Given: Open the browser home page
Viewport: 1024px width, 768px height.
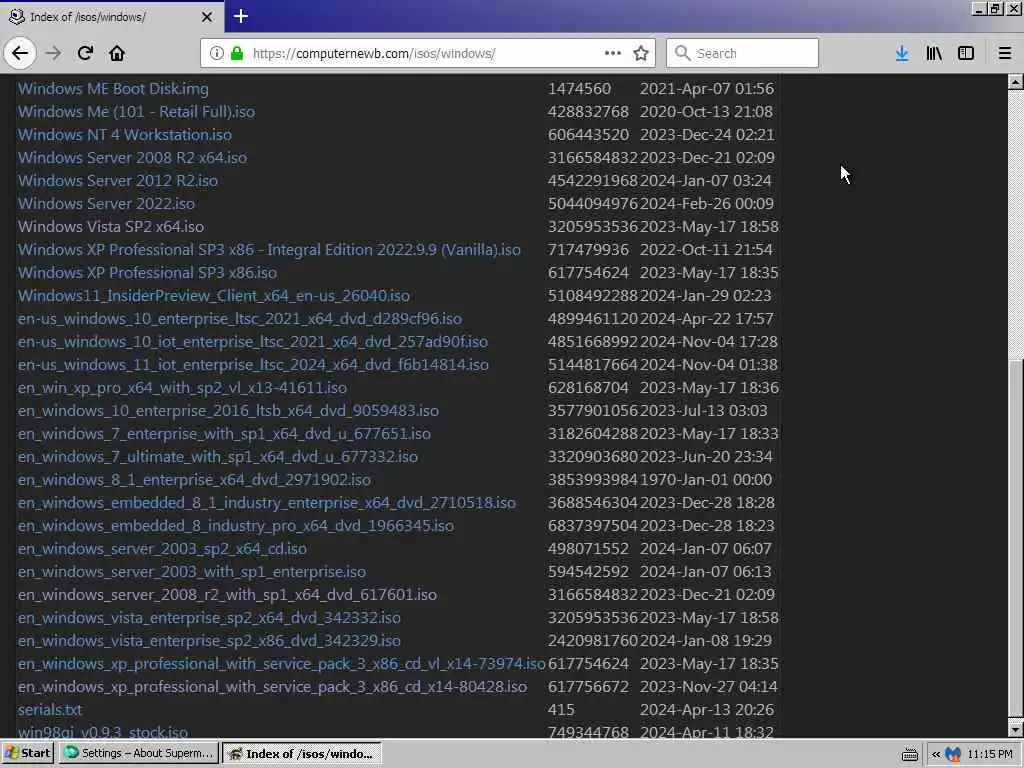Looking at the screenshot, I should [117, 53].
